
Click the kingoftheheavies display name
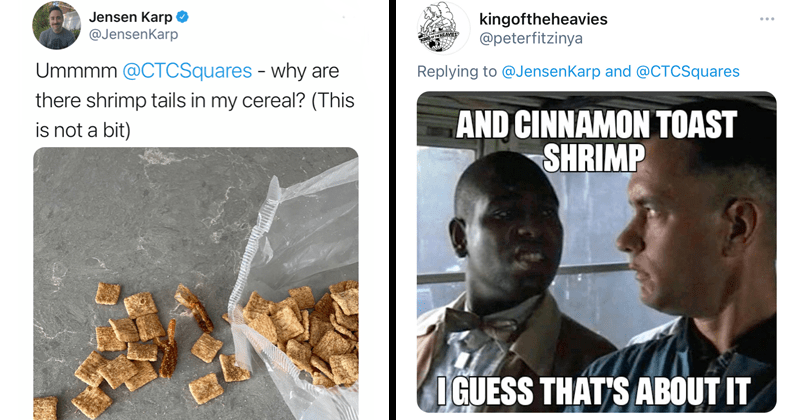point(543,19)
